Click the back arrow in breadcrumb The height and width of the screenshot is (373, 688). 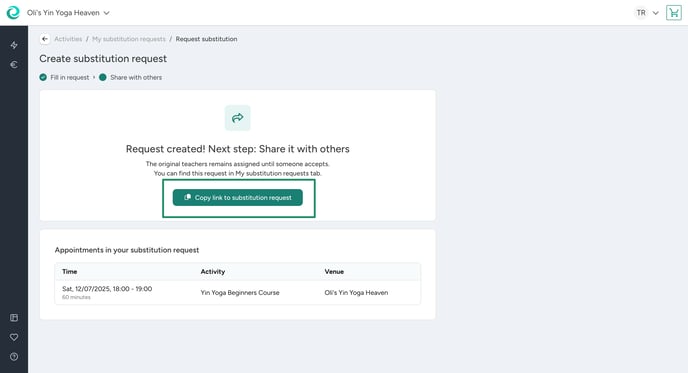click(45, 39)
